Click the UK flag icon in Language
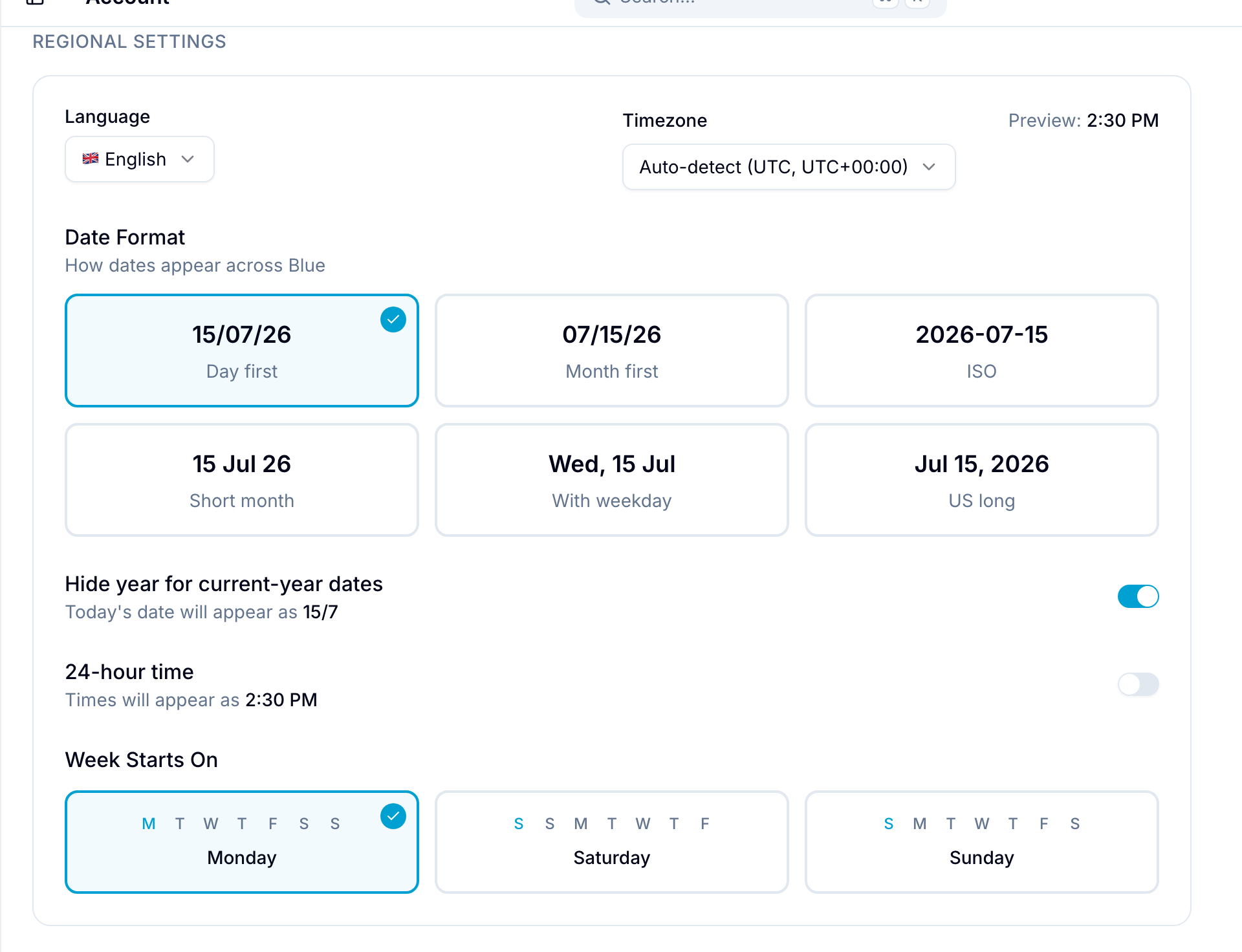 point(91,158)
